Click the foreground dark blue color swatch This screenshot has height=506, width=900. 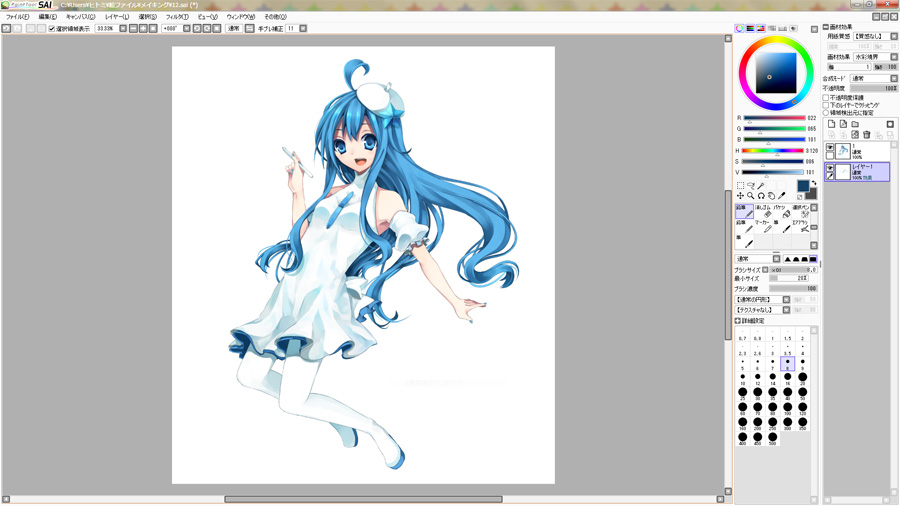(802, 186)
